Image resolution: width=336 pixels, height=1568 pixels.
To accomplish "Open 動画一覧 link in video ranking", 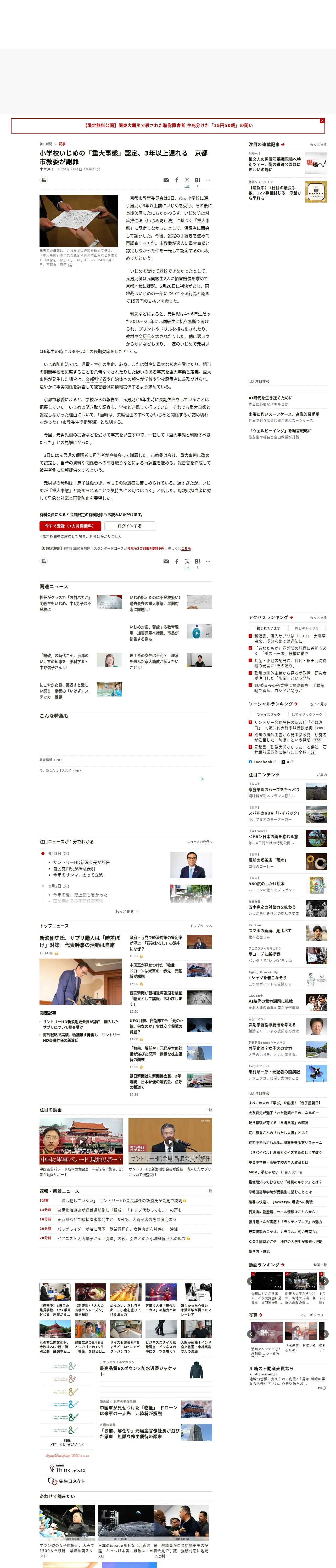I will (x=320, y=1265).
